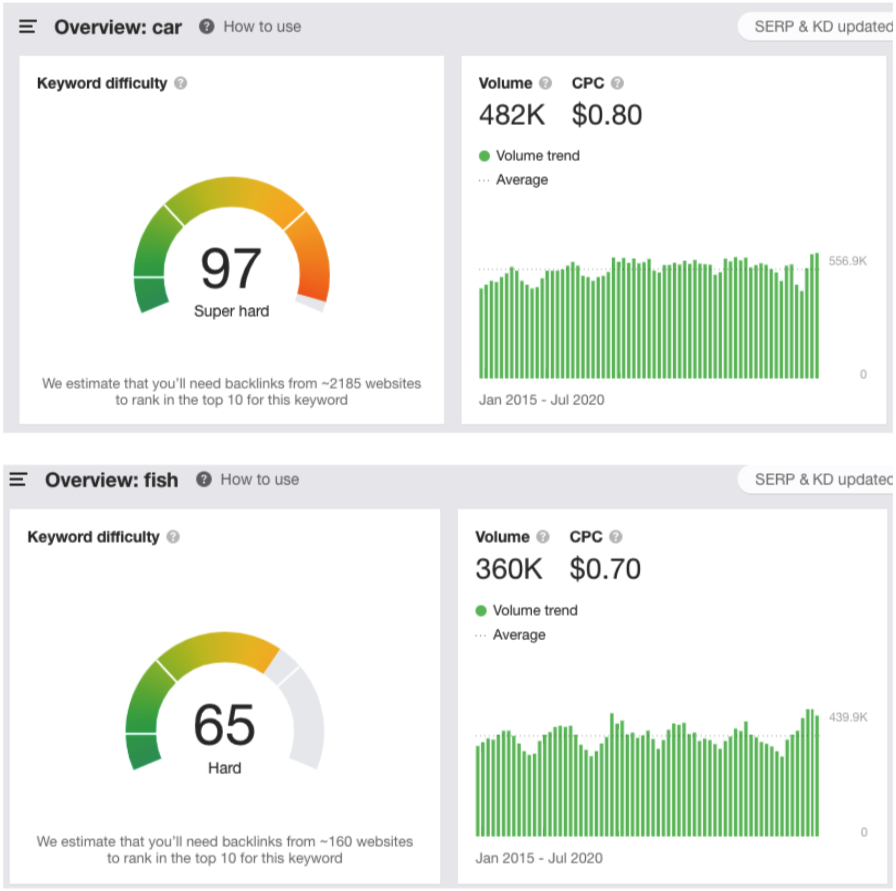This screenshot has width=896, height=891.
Task: Click CPC help icon in fish panel
Action: pos(615,537)
